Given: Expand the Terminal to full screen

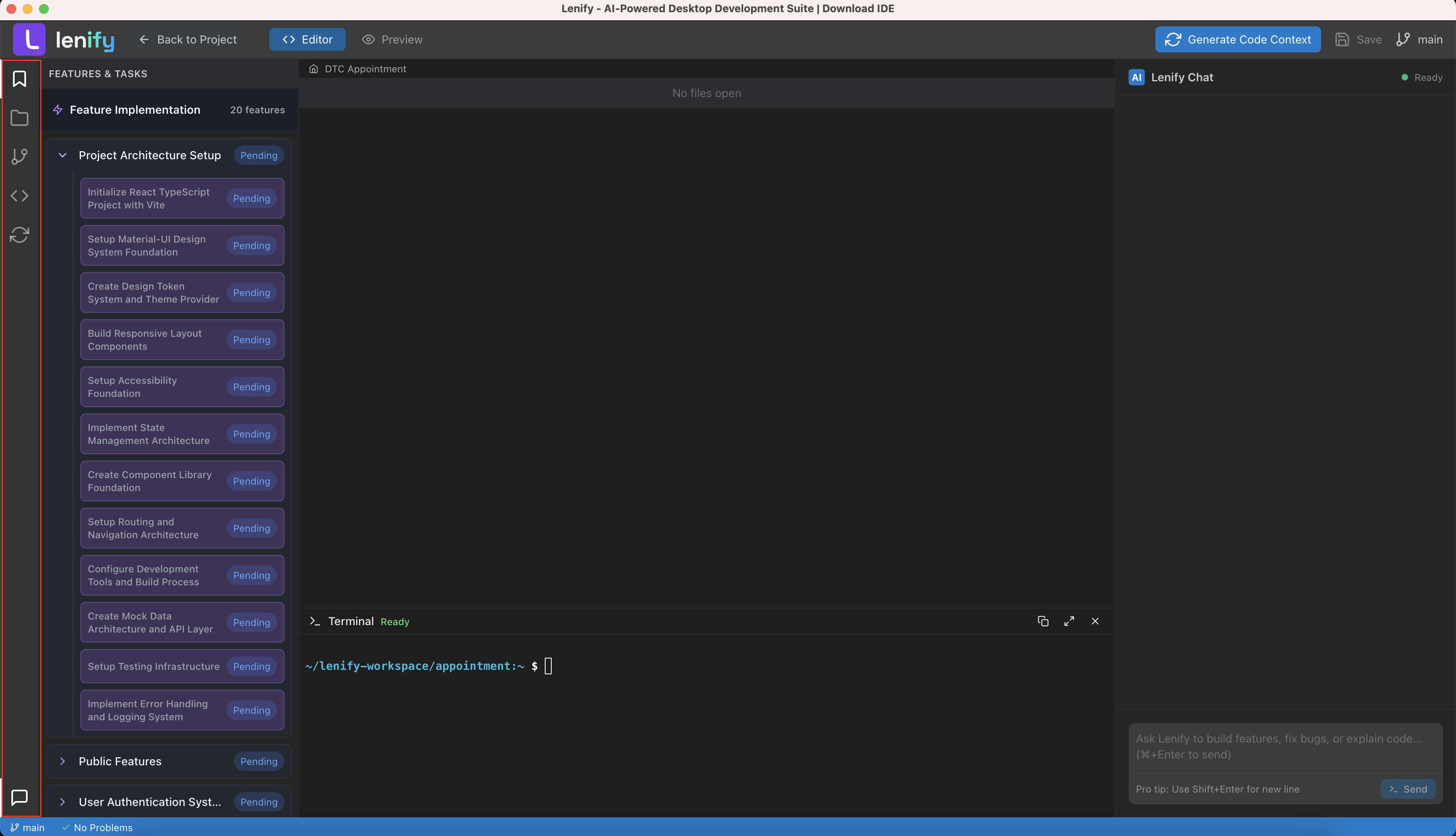Looking at the screenshot, I should [x=1068, y=621].
